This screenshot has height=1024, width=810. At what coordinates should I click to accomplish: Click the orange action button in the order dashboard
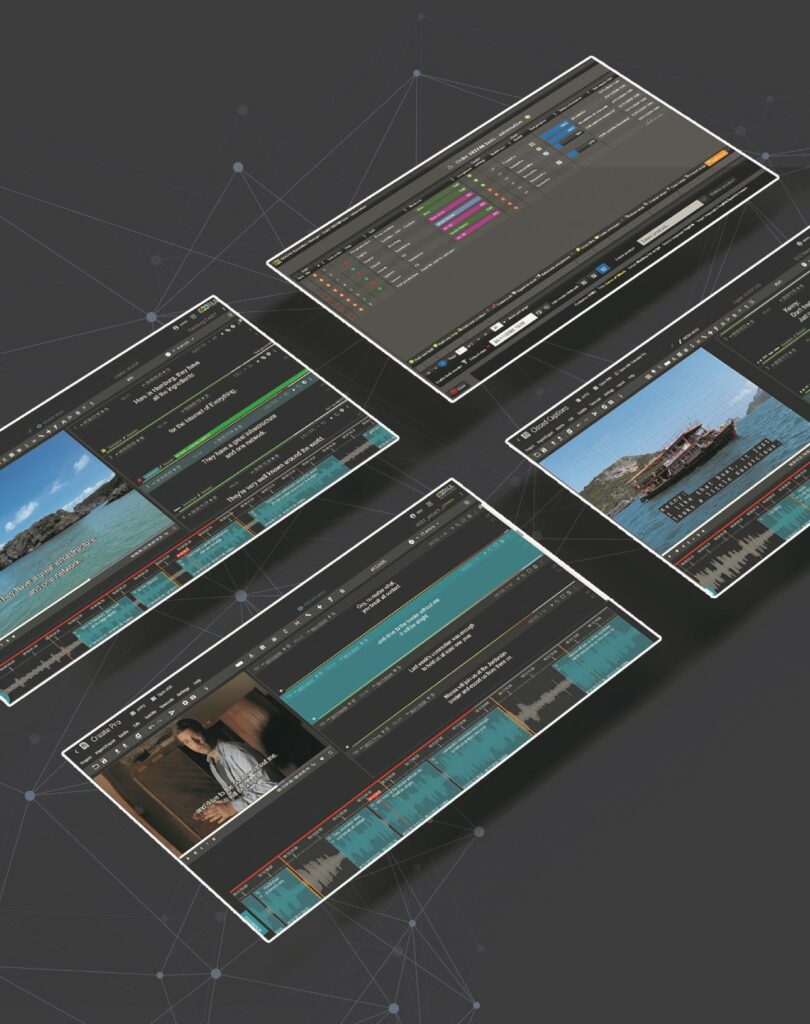718,156
